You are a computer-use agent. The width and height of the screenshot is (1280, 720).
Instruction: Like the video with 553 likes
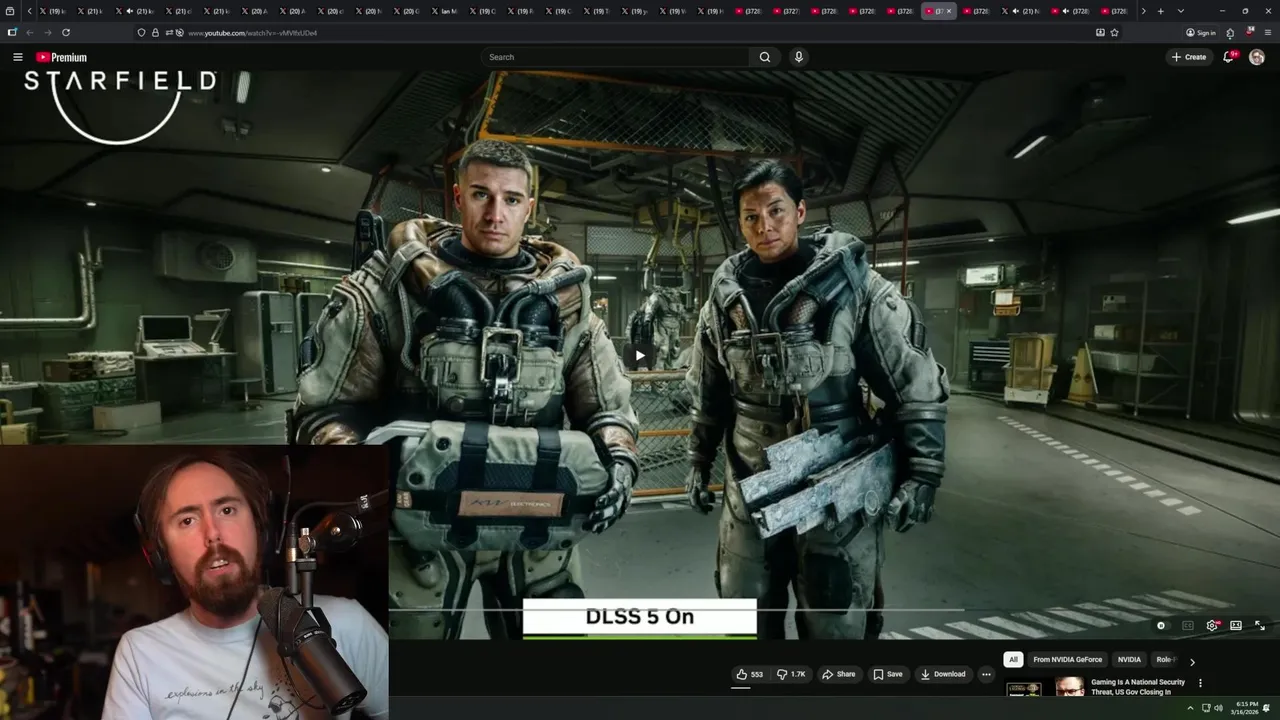click(x=749, y=674)
